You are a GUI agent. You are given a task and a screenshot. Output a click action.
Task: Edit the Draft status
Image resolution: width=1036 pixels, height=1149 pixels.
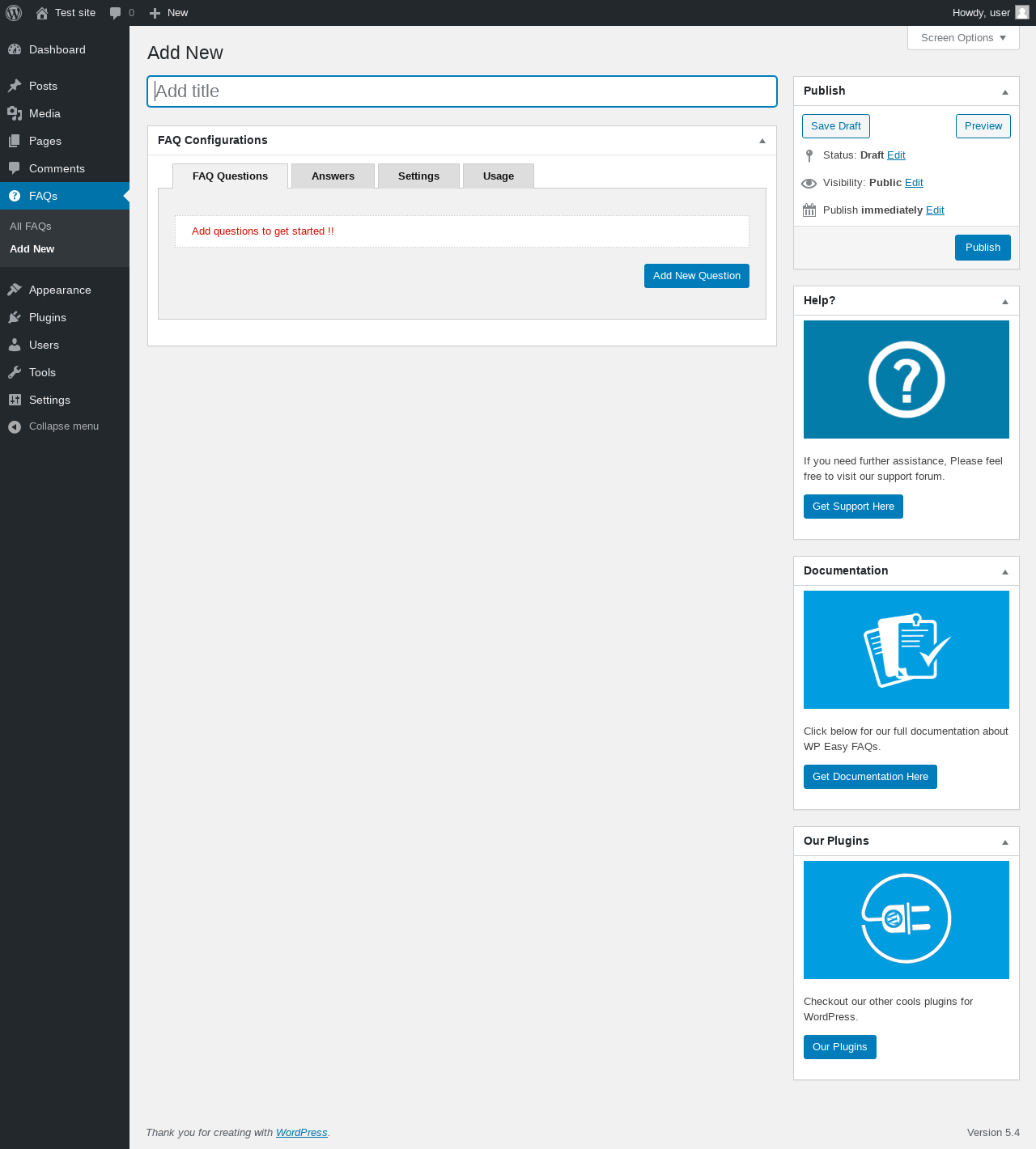(x=896, y=155)
